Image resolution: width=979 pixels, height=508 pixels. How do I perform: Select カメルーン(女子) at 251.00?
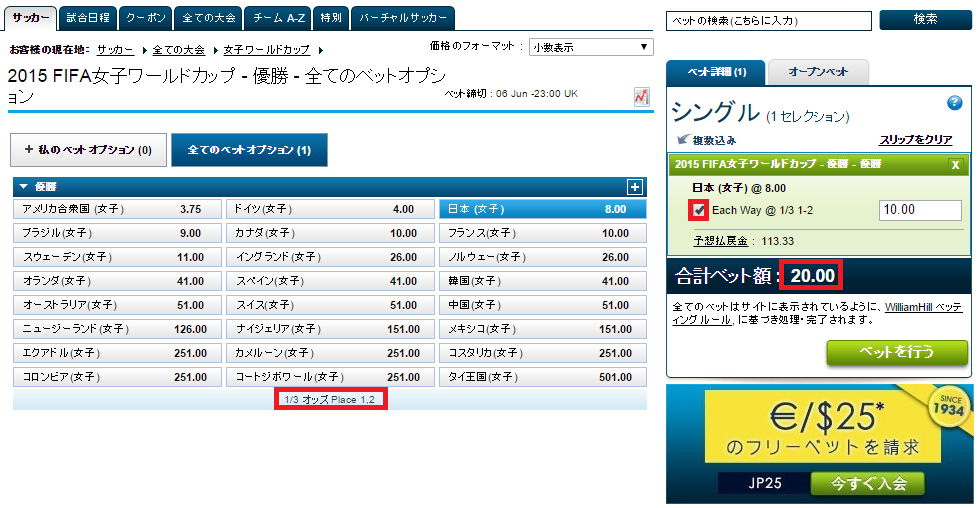(x=330, y=353)
